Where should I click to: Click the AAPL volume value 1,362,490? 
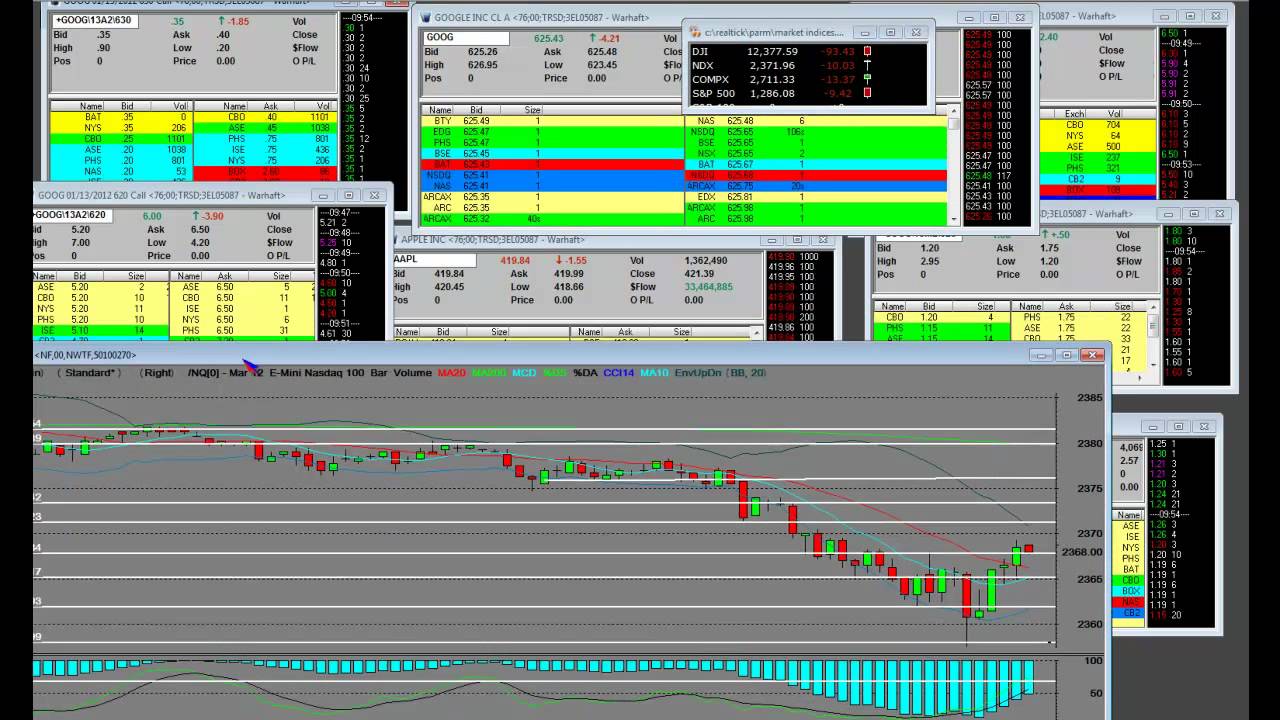tap(705, 261)
